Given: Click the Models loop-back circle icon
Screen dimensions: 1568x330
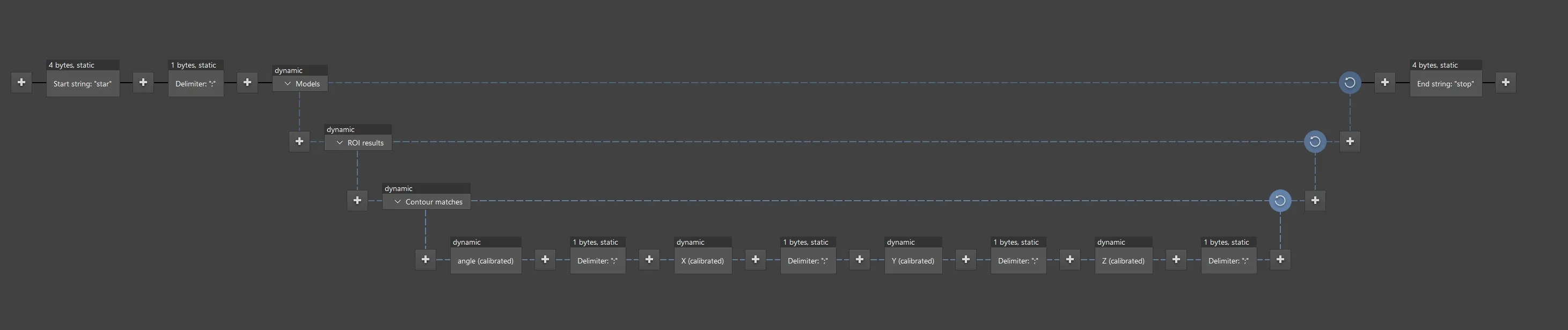Looking at the screenshot, I should pyautogui.click(x=1350, y=82).
